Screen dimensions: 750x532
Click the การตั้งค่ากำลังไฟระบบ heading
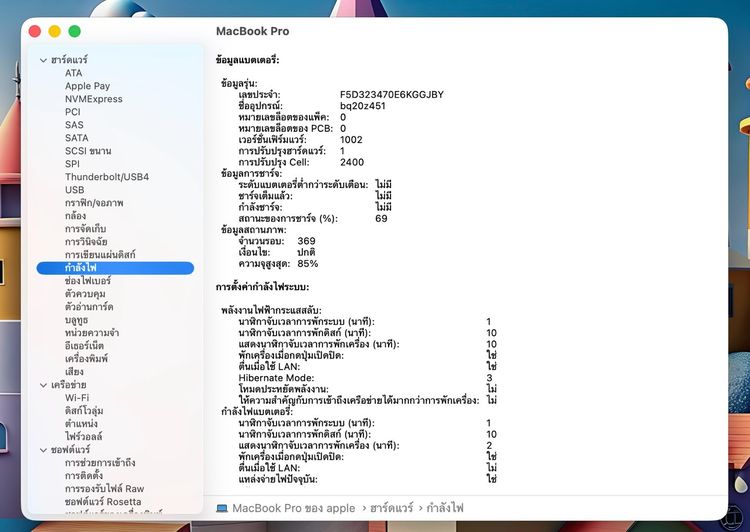262,287
